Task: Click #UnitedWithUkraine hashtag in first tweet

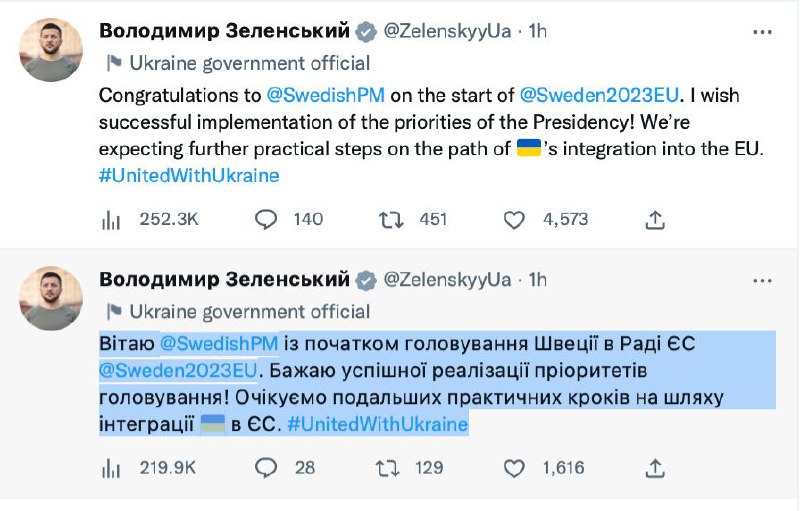Action: coord(189,175)
